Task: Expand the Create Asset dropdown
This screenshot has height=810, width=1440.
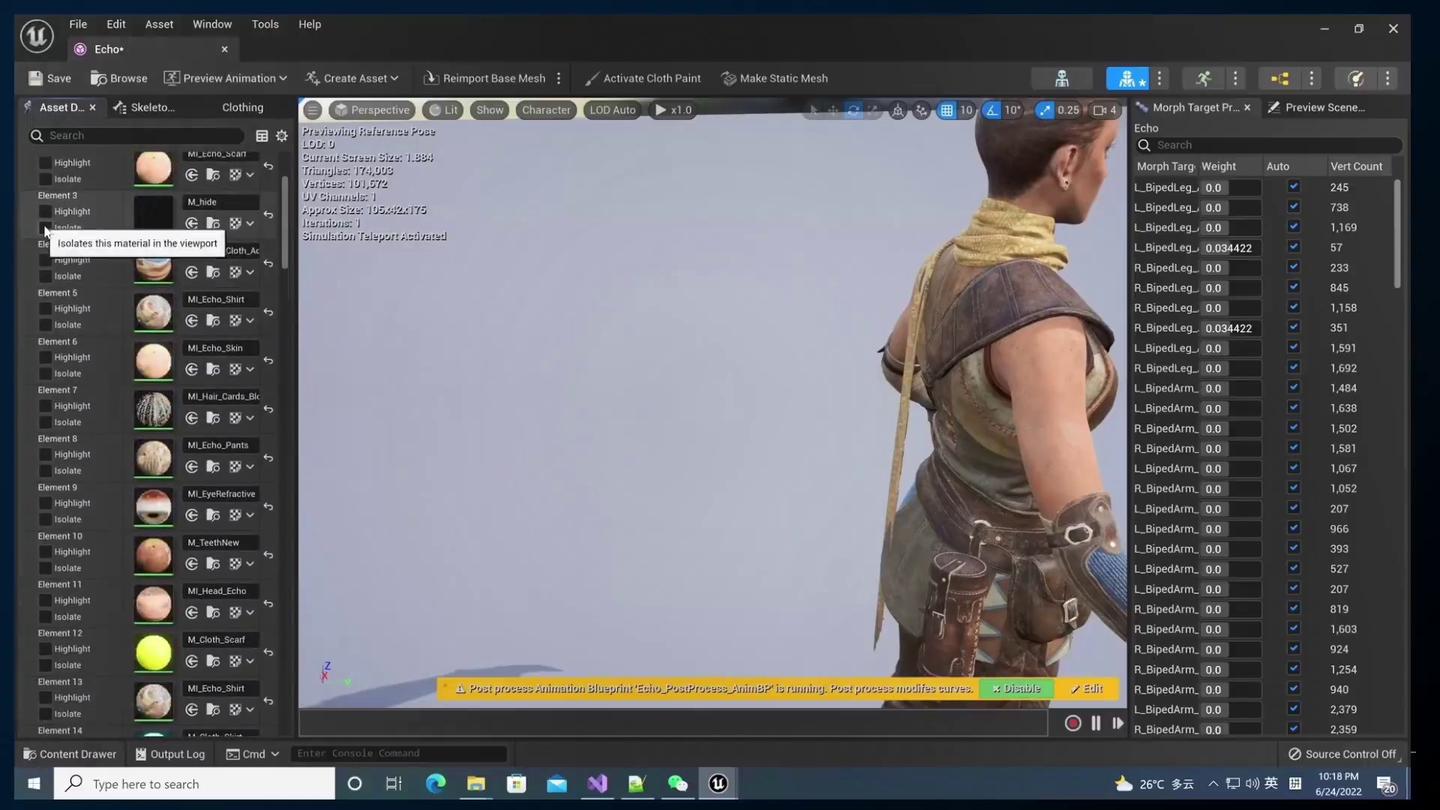Action: 351,78
